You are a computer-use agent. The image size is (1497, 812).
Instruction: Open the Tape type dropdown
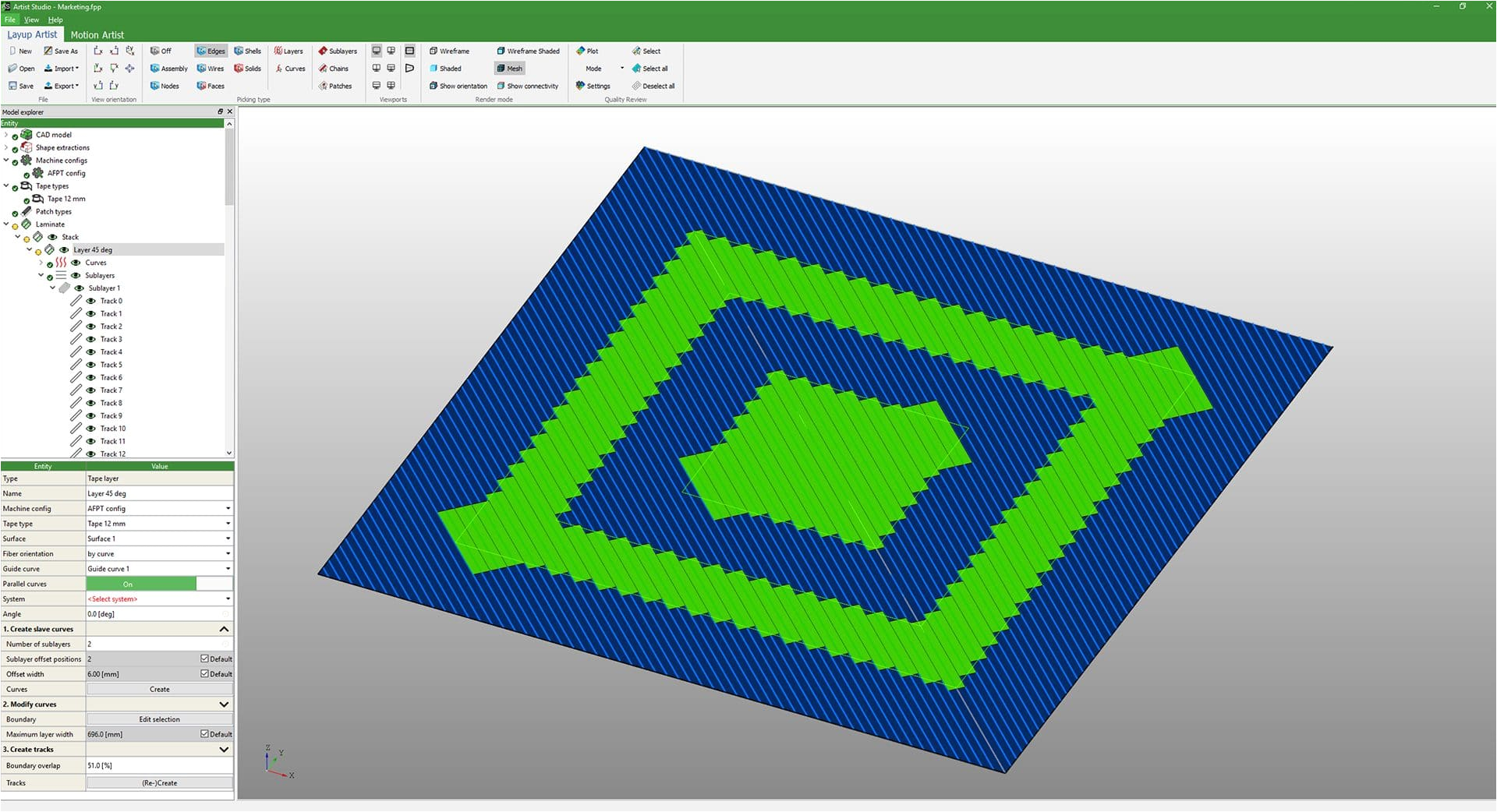coord(228,524)
